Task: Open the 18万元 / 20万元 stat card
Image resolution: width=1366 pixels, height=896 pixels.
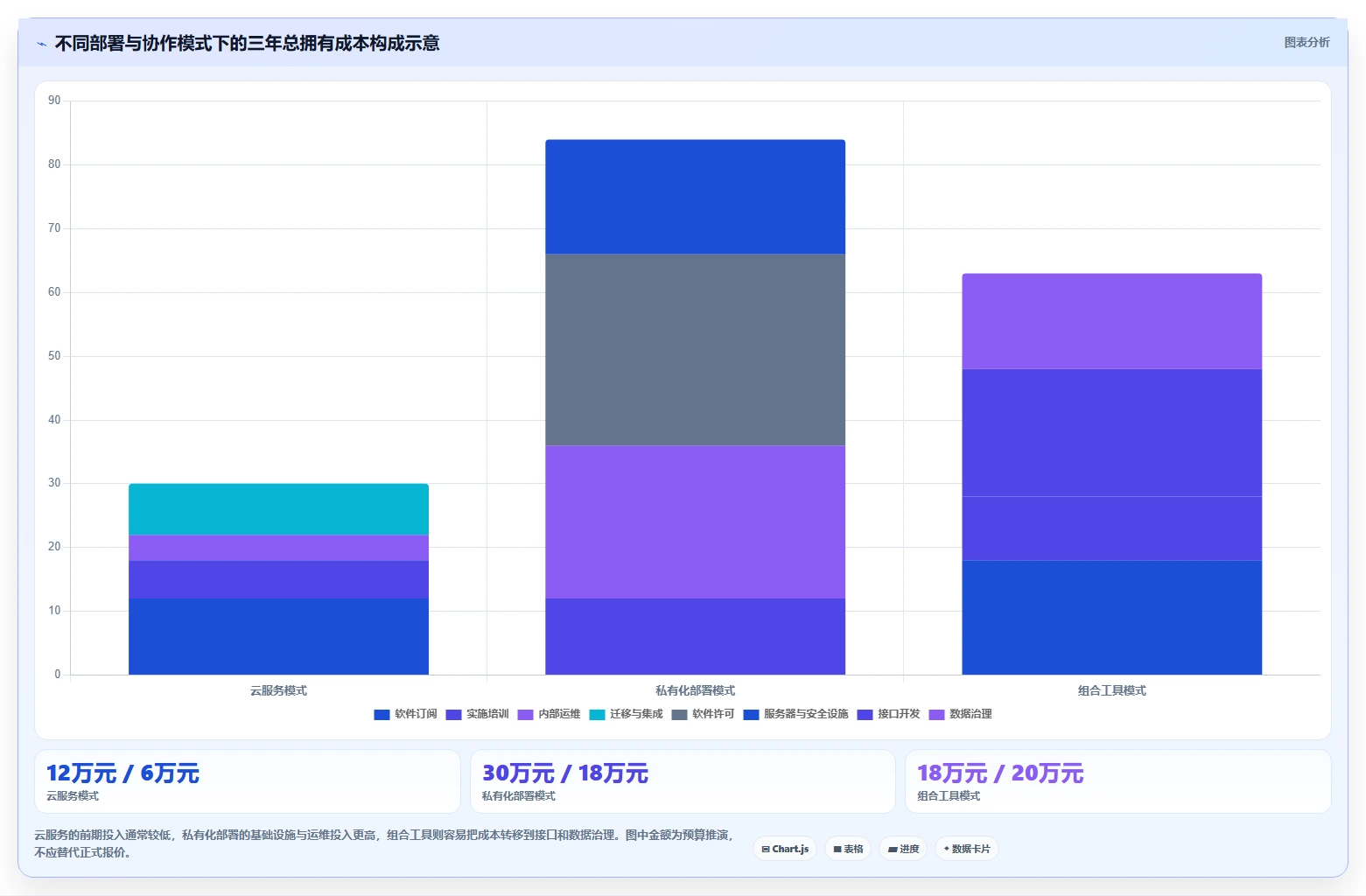Action: click(1118, 781)
